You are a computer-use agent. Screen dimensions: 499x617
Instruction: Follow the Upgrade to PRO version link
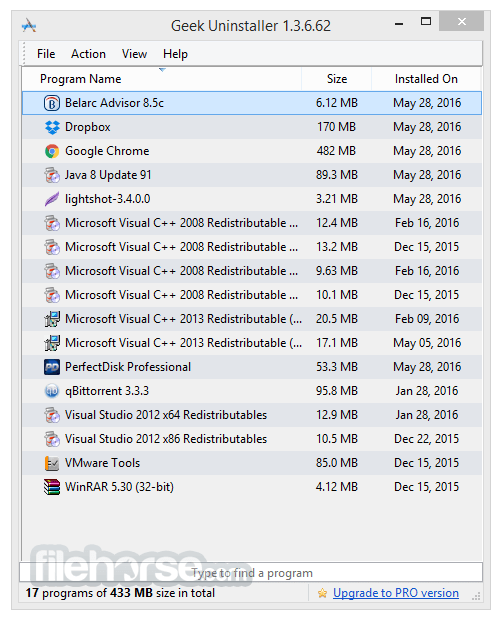point(396,593)
